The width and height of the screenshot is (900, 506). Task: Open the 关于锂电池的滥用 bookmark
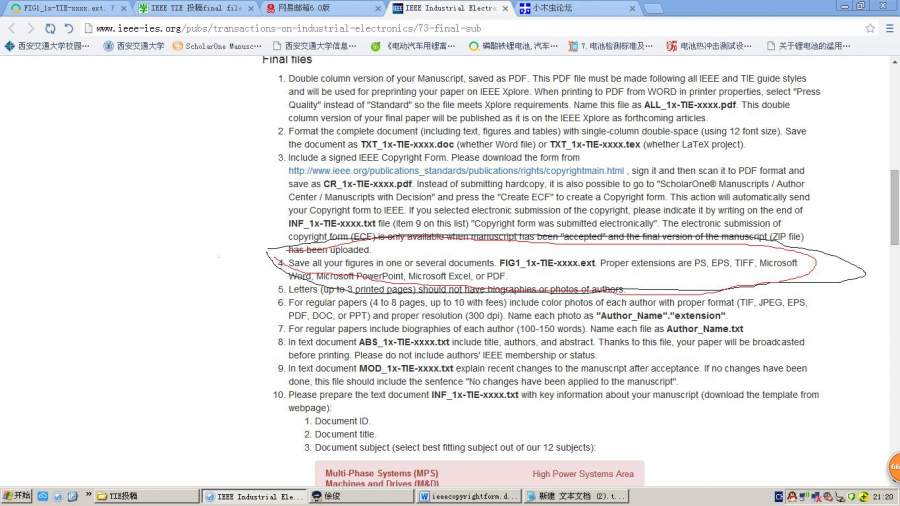[x=809, y=46]
